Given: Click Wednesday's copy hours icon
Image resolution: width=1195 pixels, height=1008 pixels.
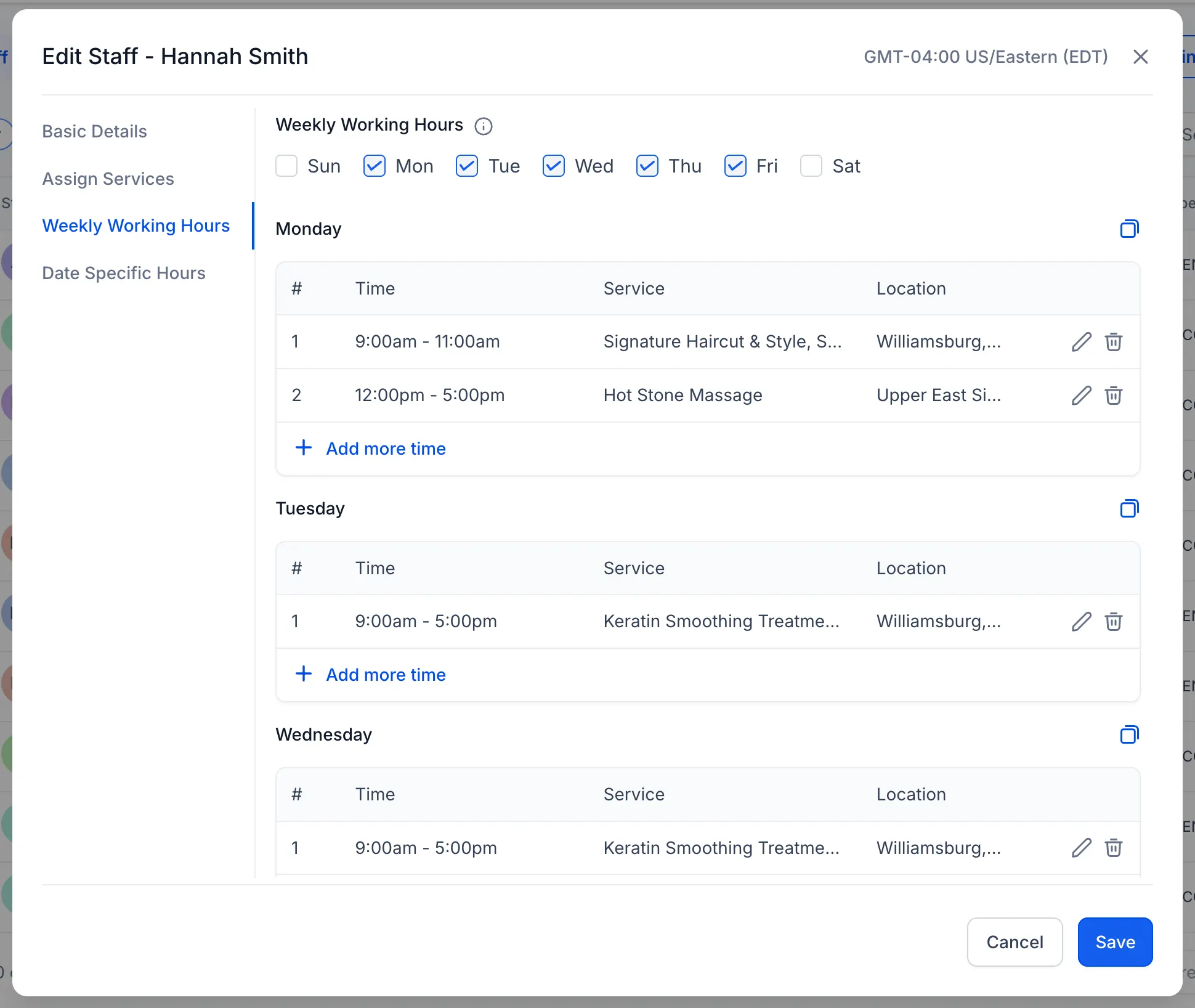Looking at the screenshot, I should 1129,734.
